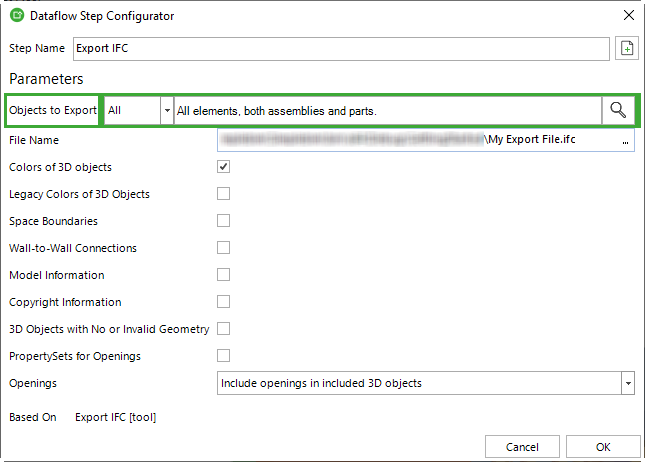The width and height of the screenshot is (645, 462).
Task: Cancel the step configuration
Action: coord(522,447)
